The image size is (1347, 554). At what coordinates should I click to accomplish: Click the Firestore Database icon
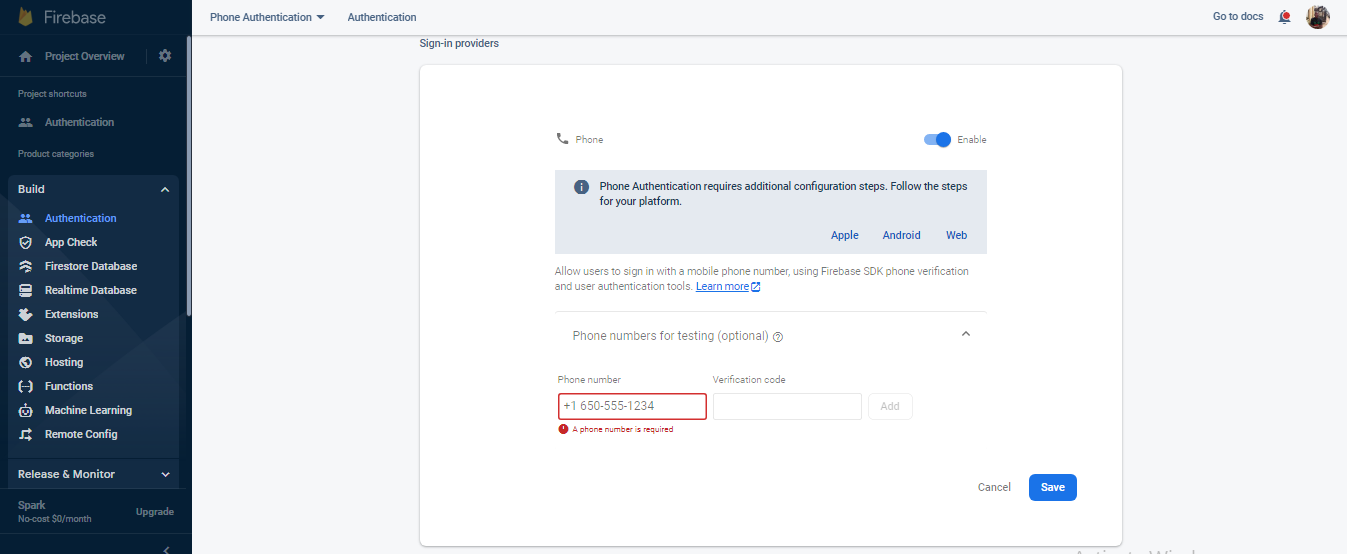point(26,266)
